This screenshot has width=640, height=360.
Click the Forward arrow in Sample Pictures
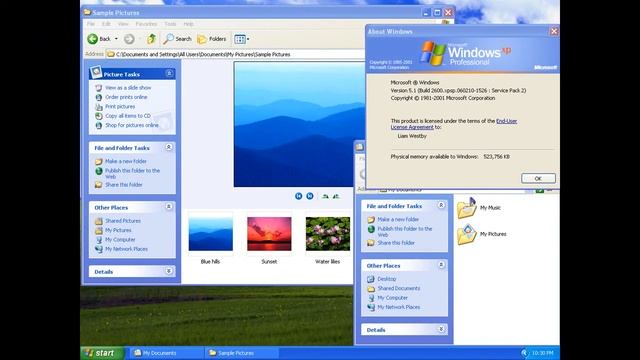pyautogui.click(x=129, y=39)
